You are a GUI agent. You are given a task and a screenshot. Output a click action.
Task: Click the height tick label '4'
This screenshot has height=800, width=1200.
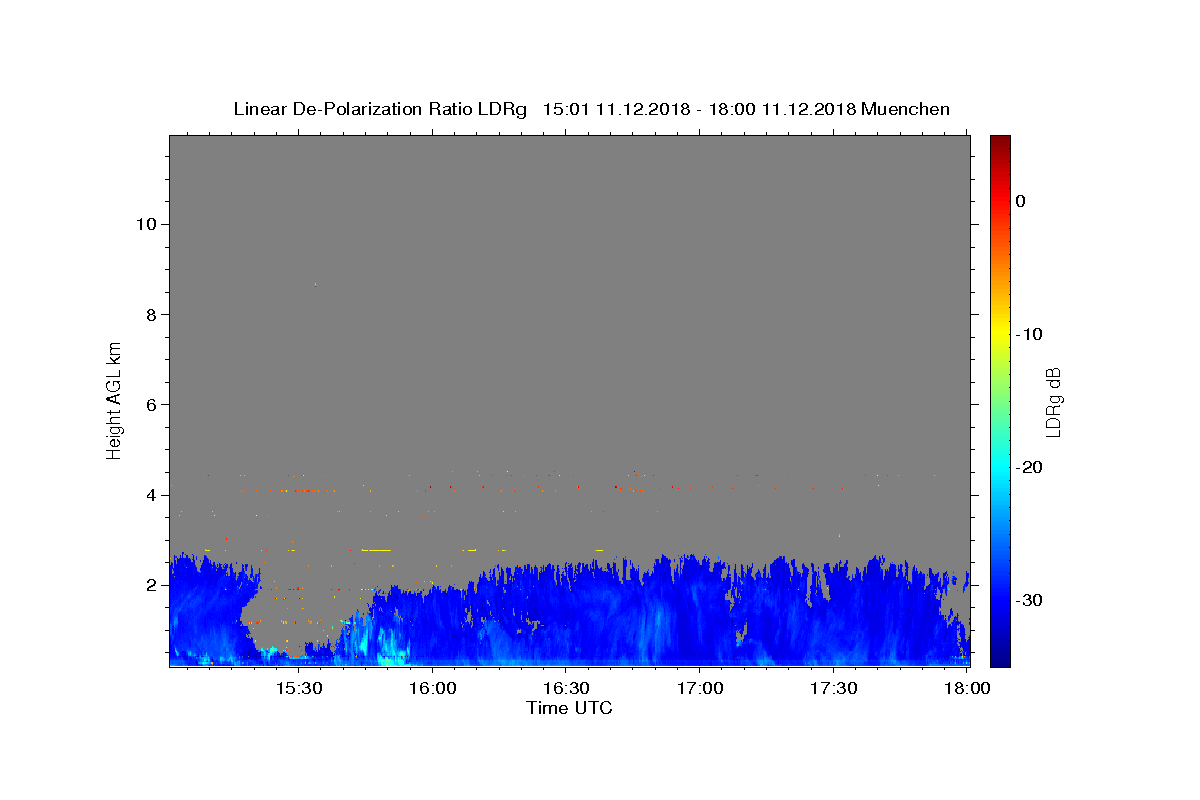[x=151, y=495]
